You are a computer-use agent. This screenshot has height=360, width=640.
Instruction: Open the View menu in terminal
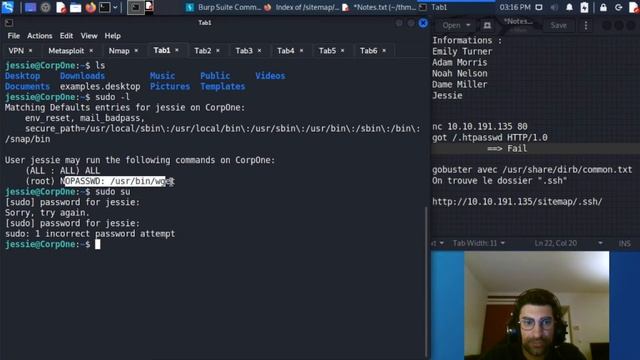tap(89, 36)
